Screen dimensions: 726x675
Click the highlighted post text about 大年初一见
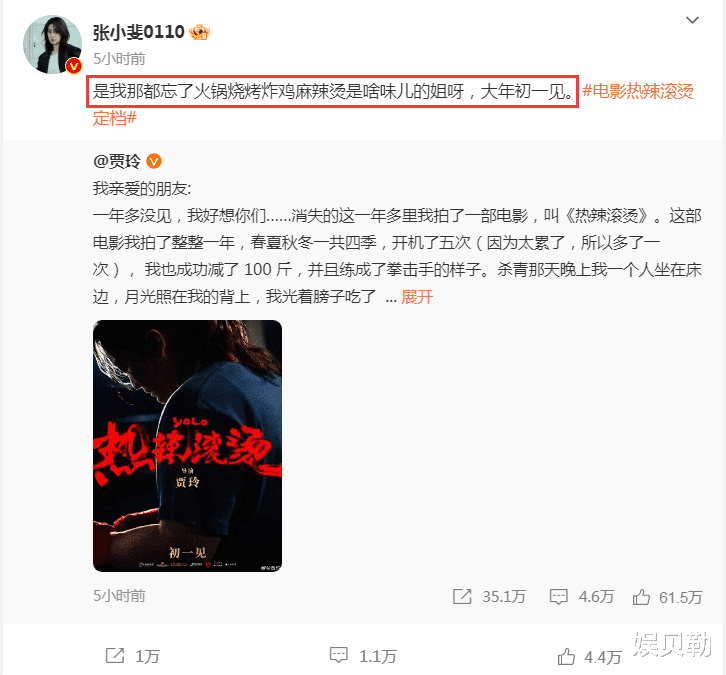click(332, 91)
